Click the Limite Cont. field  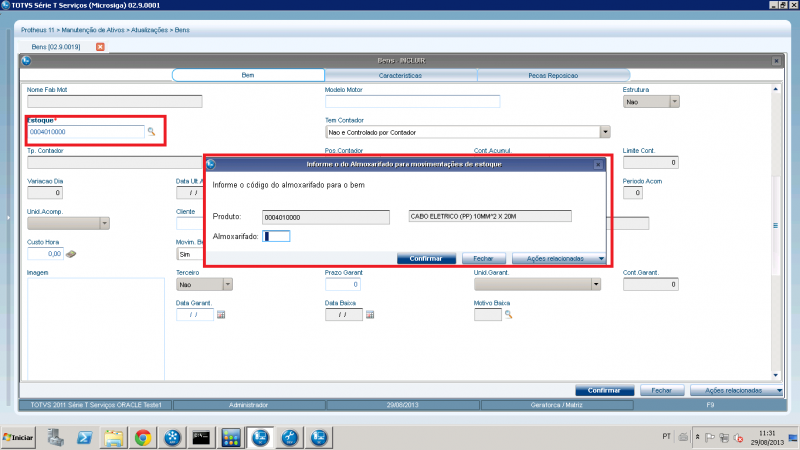(651, 163)
